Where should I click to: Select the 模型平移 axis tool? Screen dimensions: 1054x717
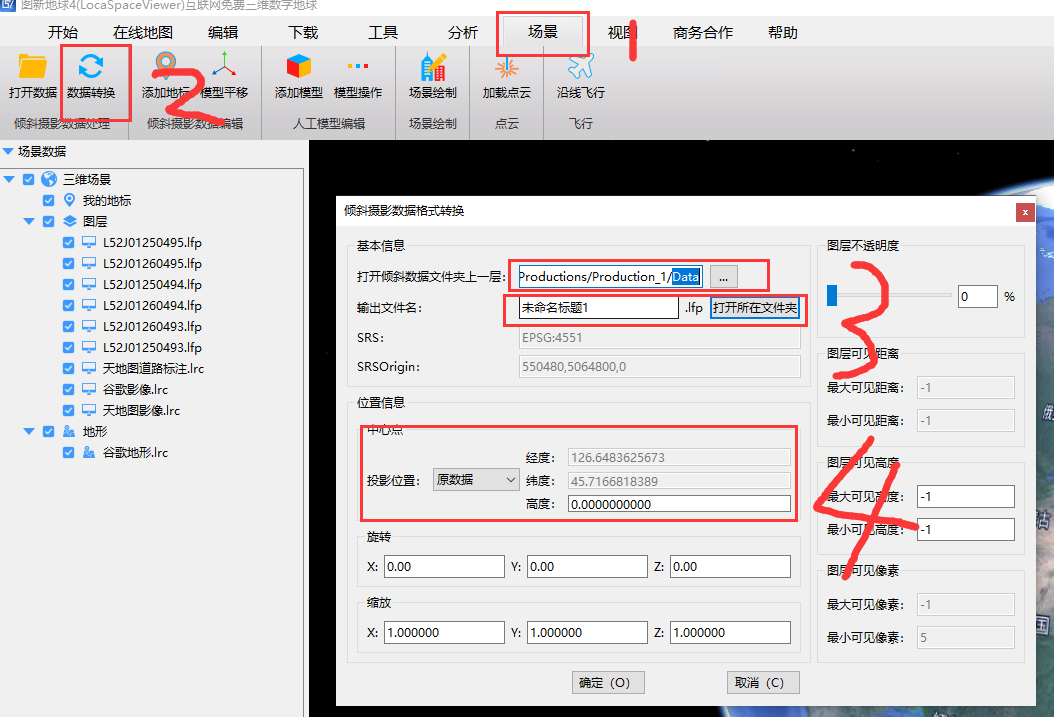[225, 68]
